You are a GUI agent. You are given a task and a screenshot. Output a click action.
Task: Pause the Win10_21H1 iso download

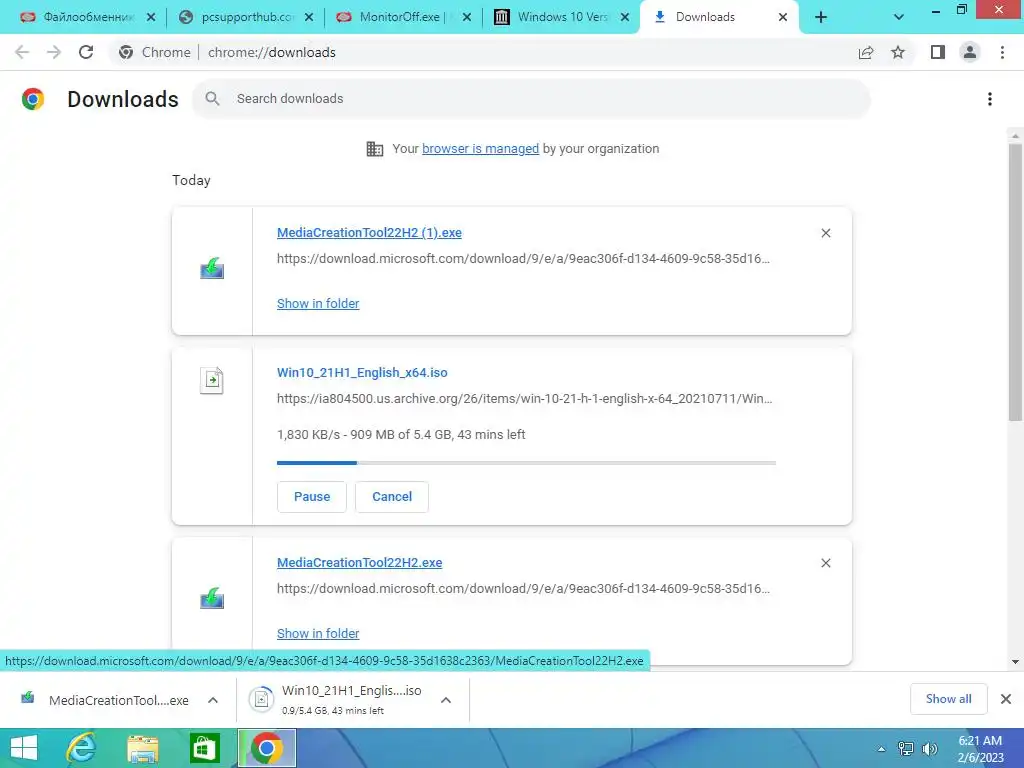pyautogui.click(x=312, y=497)
